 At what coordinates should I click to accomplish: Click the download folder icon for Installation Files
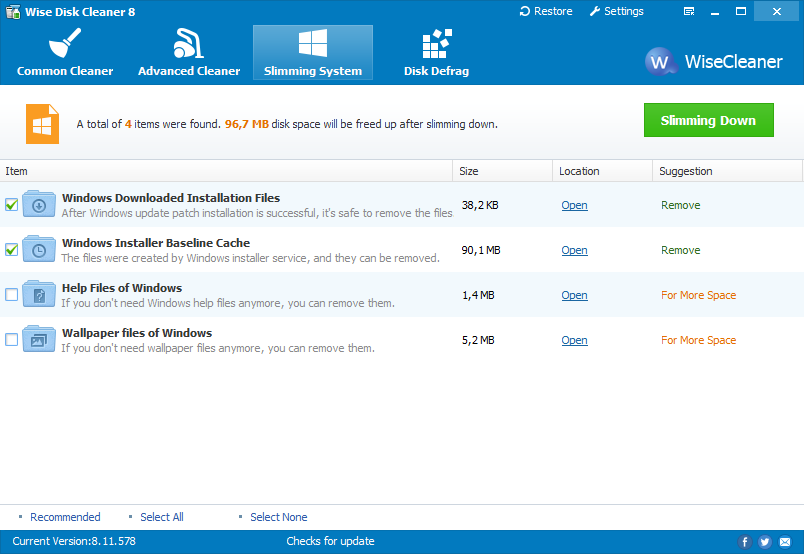coord(39,204)
